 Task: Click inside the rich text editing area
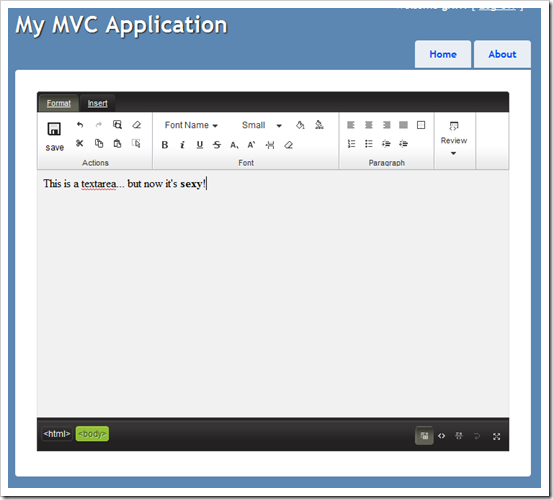(x=273, y=293)
